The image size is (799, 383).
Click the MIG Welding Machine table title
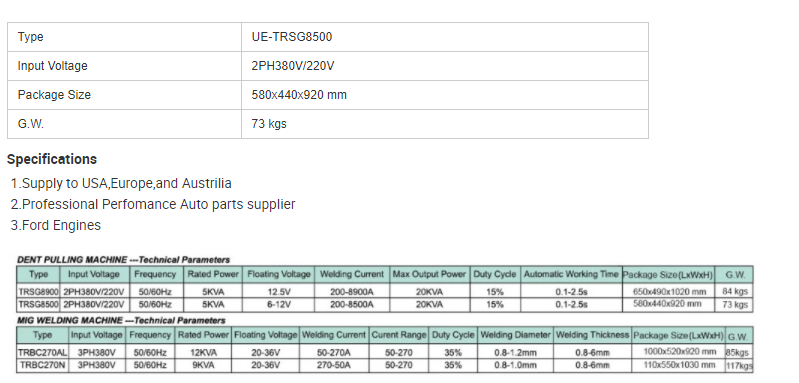tap(121, 320)
